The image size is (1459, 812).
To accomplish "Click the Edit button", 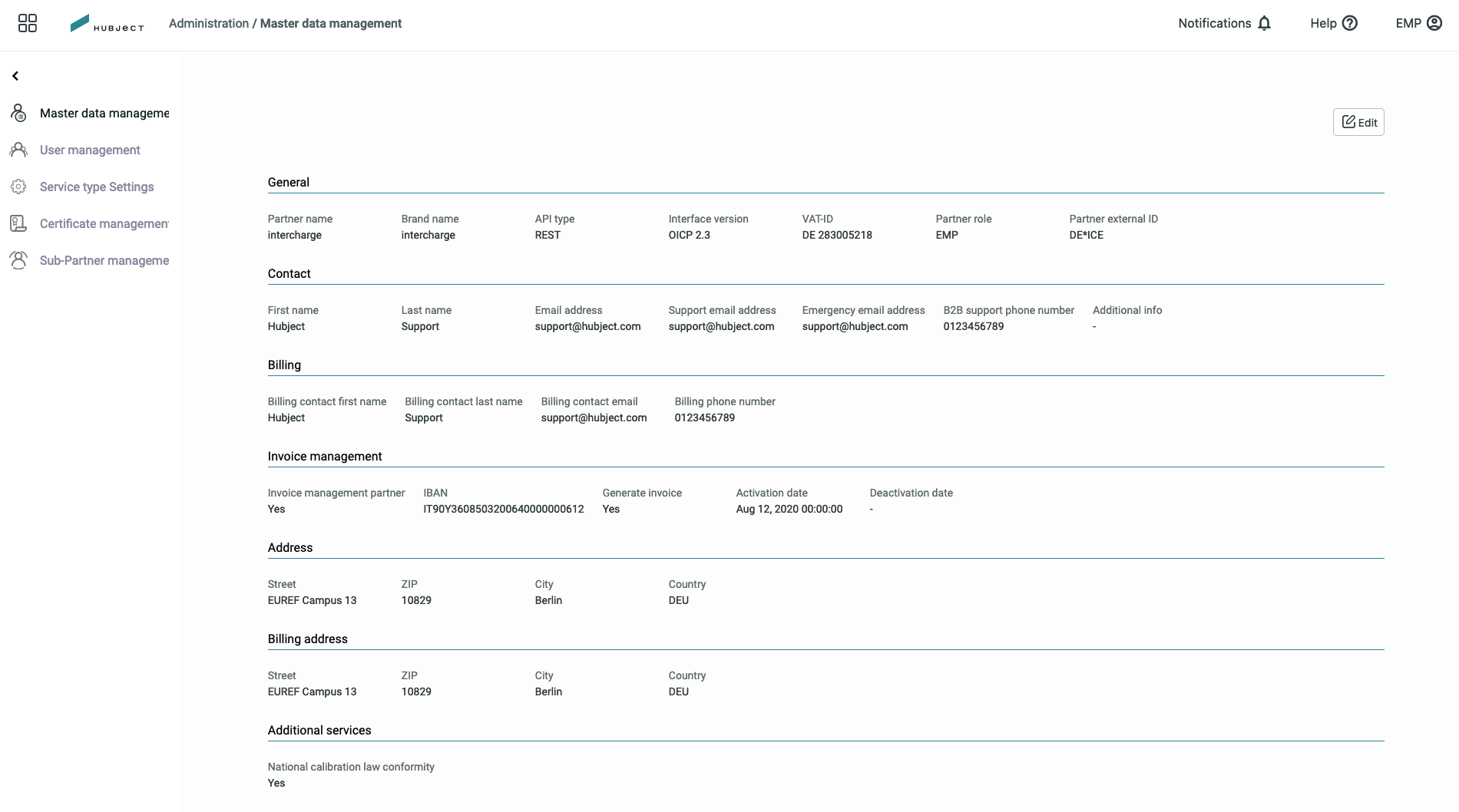I will pos(1358,122).
